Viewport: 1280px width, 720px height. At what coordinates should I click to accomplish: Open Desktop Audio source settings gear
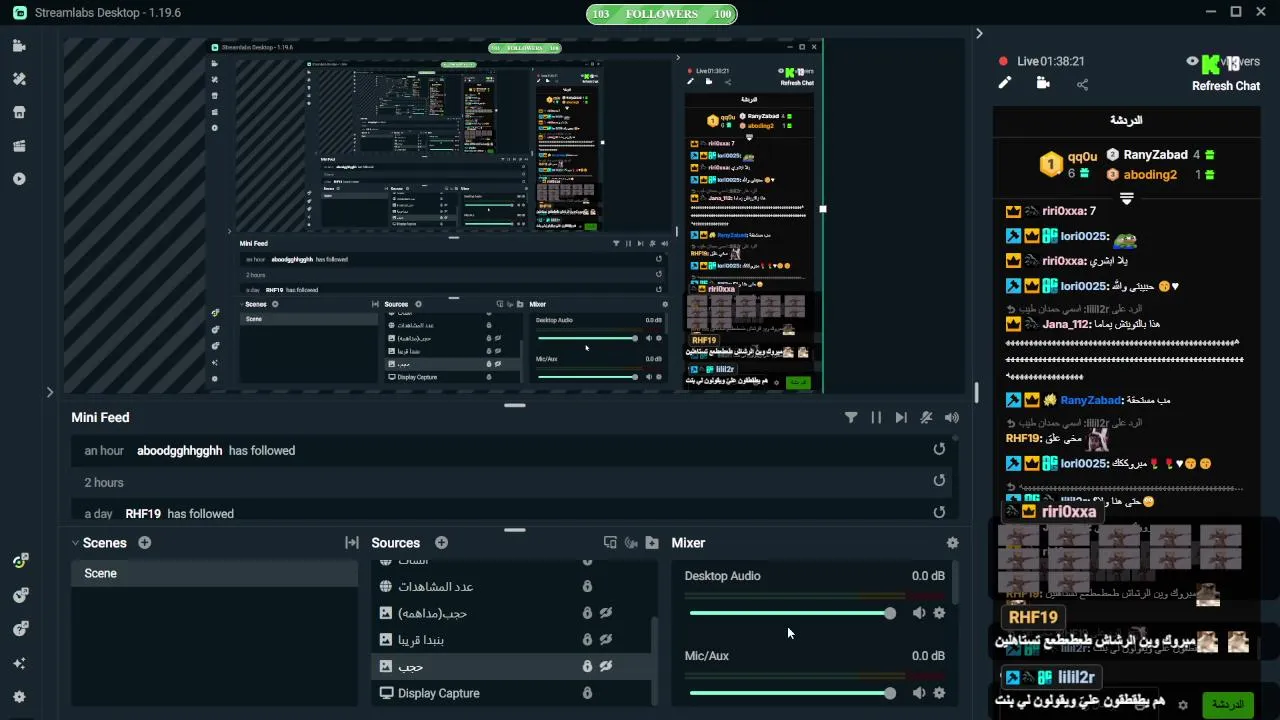point(939,613)
